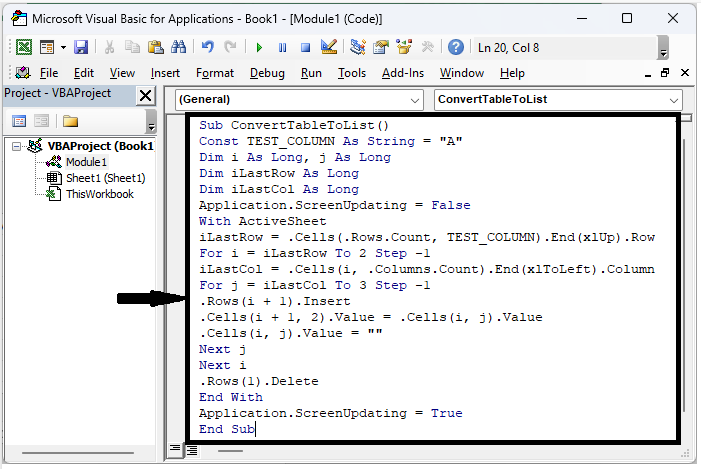
Task: Click View Code button in Project pane
Action: (19, 121)
